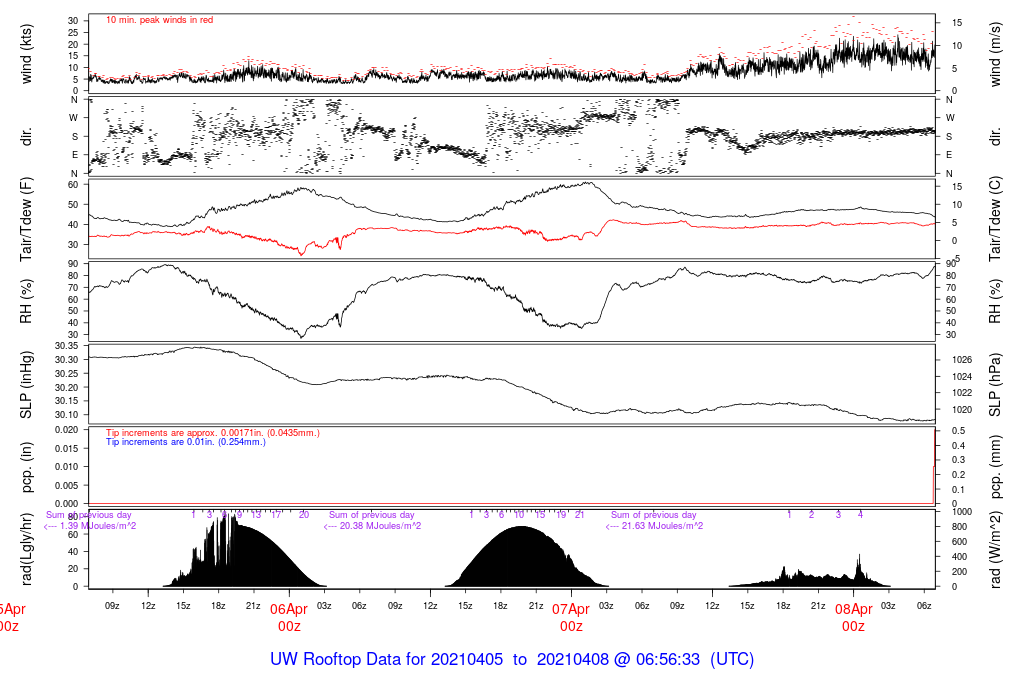Select the '06Apr' date label
The height and width of the screenshot is (700, 1024).
[289, 609]
